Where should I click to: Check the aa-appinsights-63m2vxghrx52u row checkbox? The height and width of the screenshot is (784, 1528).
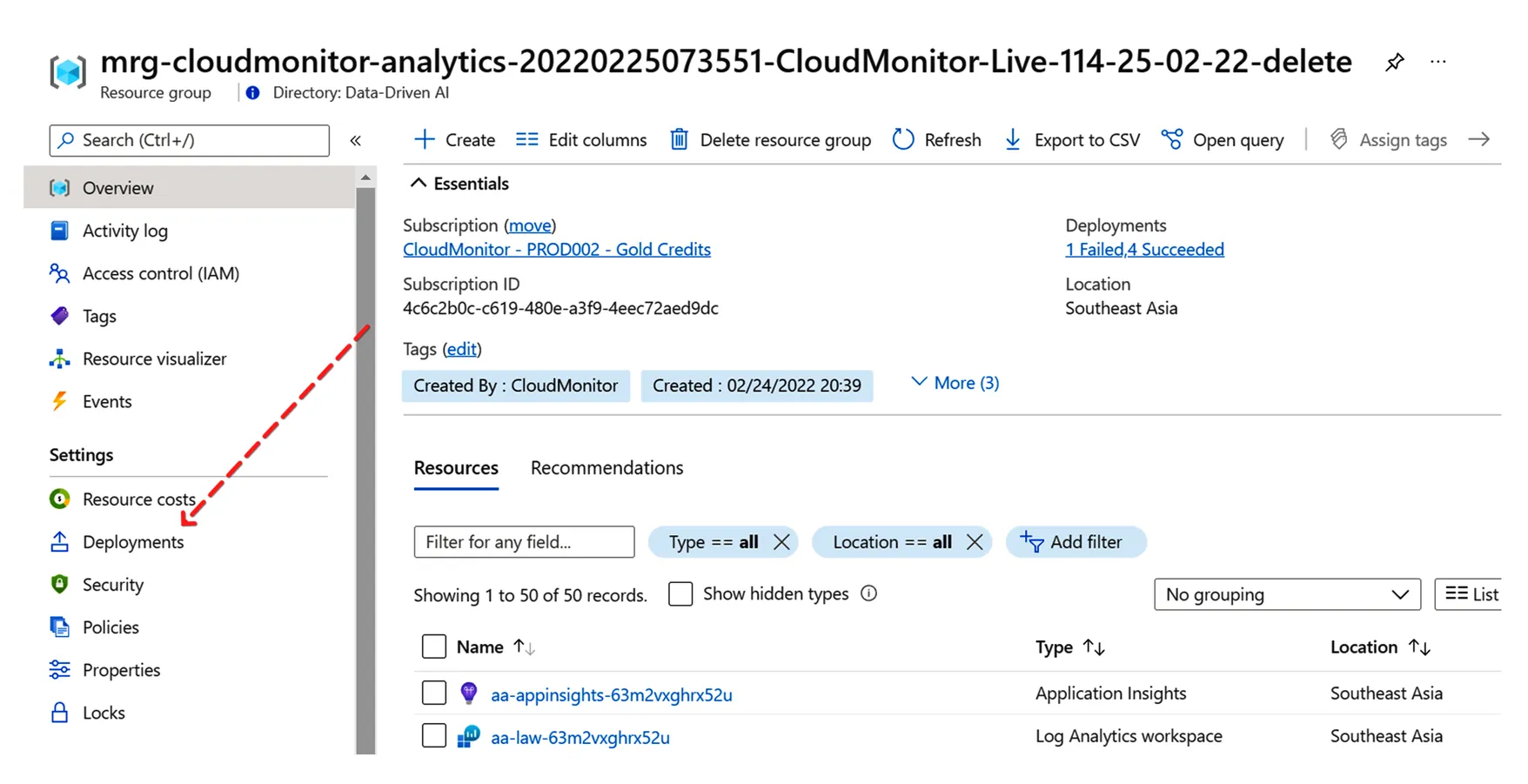click(433, 693)
